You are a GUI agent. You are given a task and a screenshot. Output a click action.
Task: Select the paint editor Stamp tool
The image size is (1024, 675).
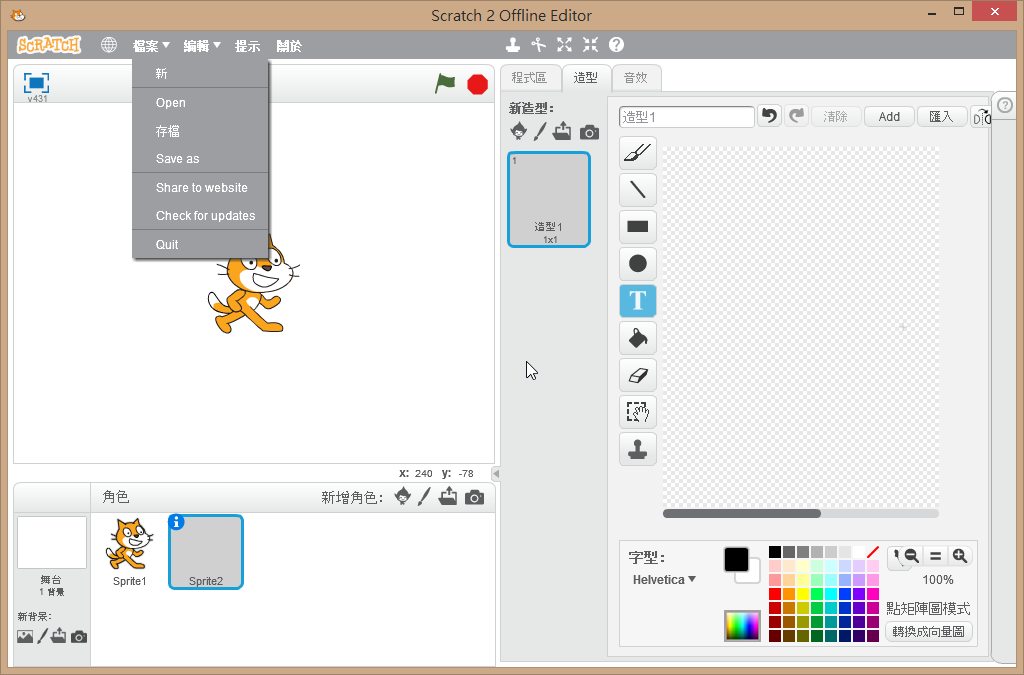[637, 449]
